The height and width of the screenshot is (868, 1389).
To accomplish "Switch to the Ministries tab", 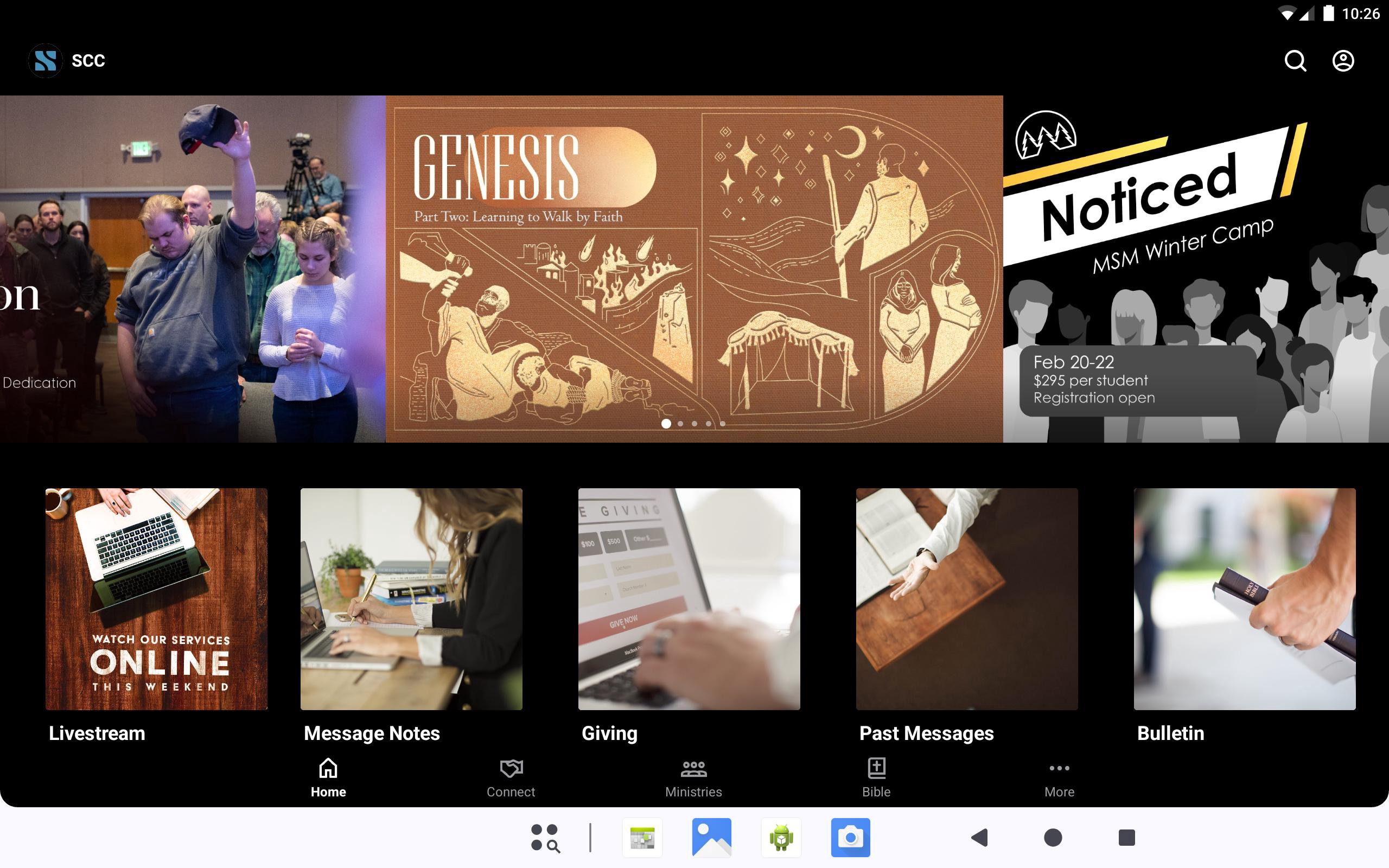I will (693, 778).
